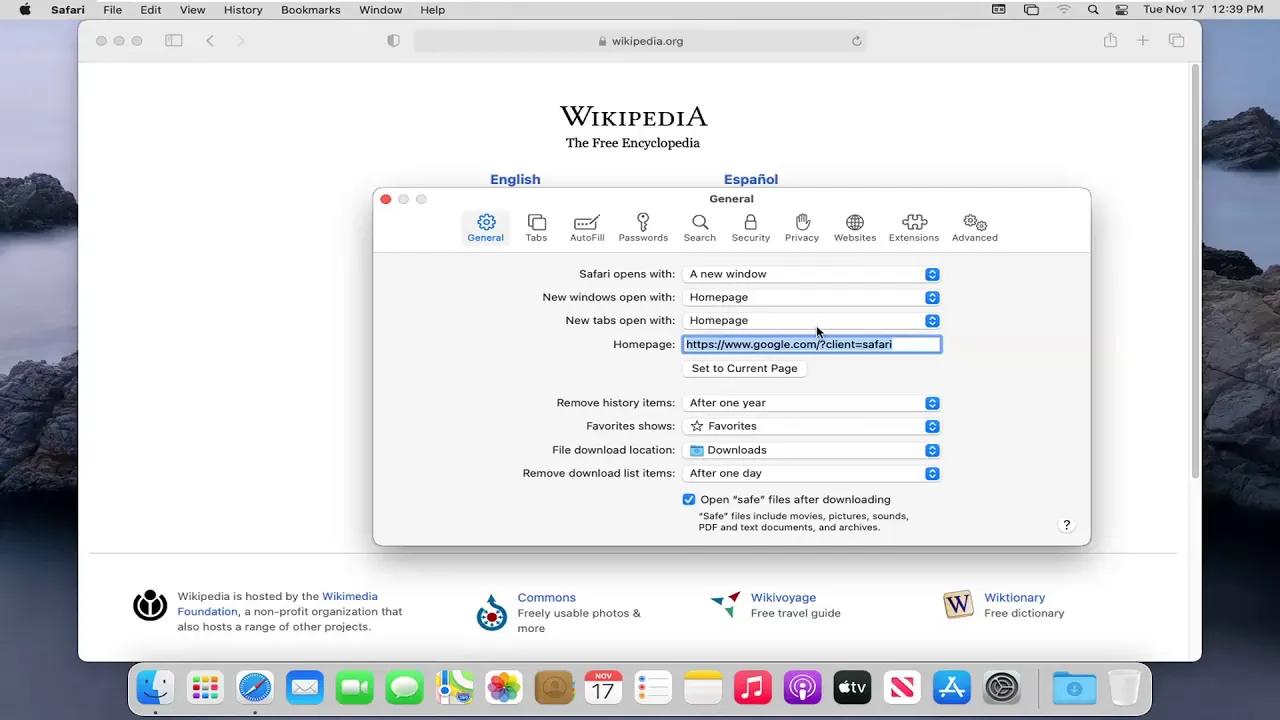Switch to Extensions preferences pane
The width and height of the screenshot is (1280, 720).
pyautogui.click(x=914, y=228)
